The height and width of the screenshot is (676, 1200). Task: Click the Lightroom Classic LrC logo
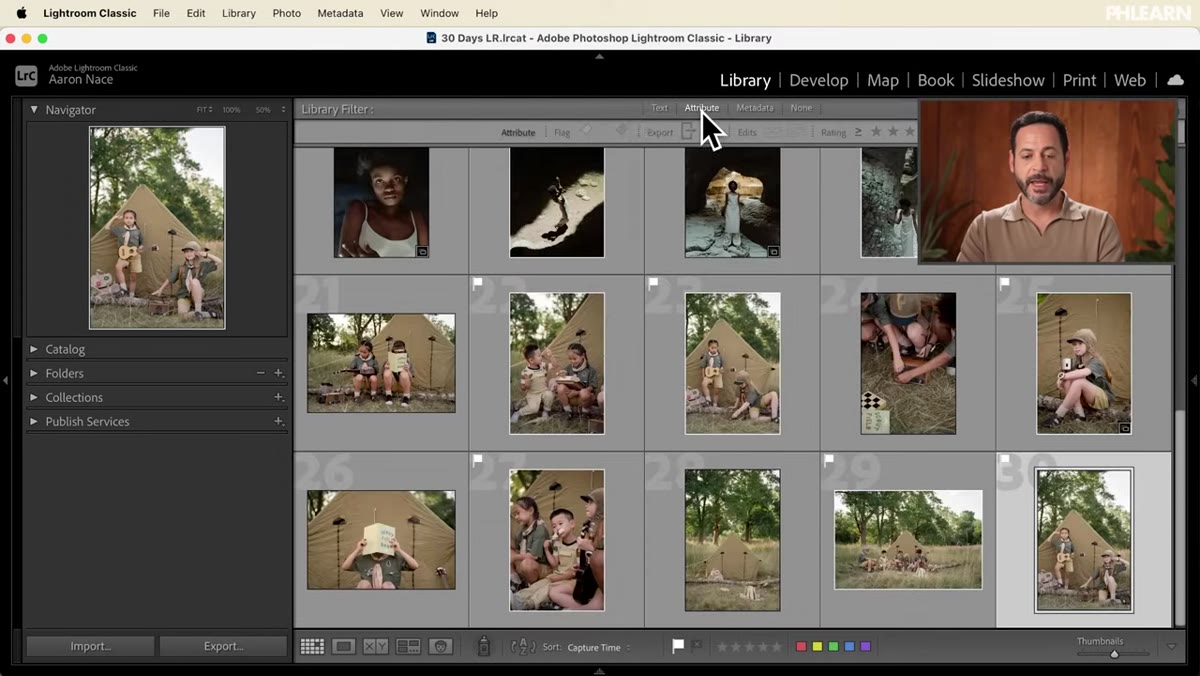coord(27,75)
